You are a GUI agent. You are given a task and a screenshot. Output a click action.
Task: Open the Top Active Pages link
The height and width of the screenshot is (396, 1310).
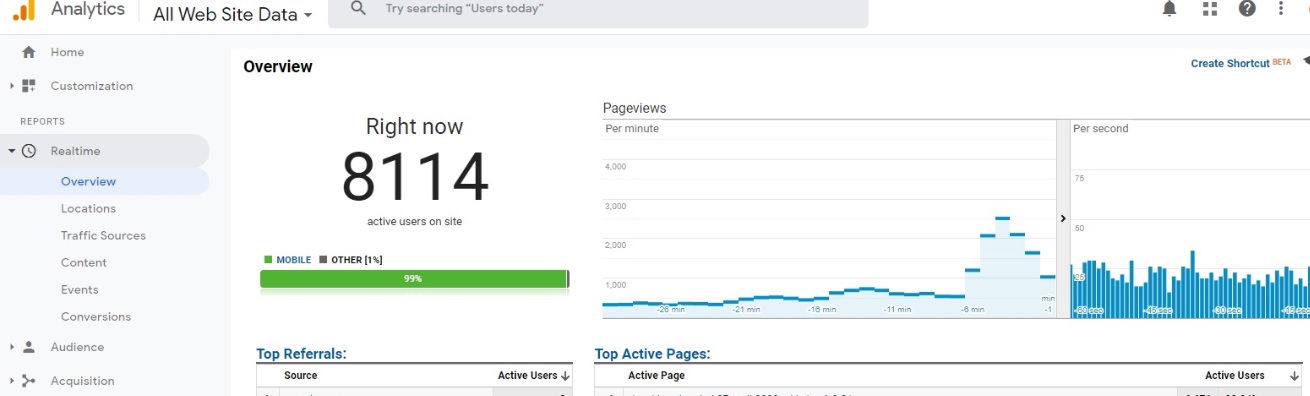(652, 354)
